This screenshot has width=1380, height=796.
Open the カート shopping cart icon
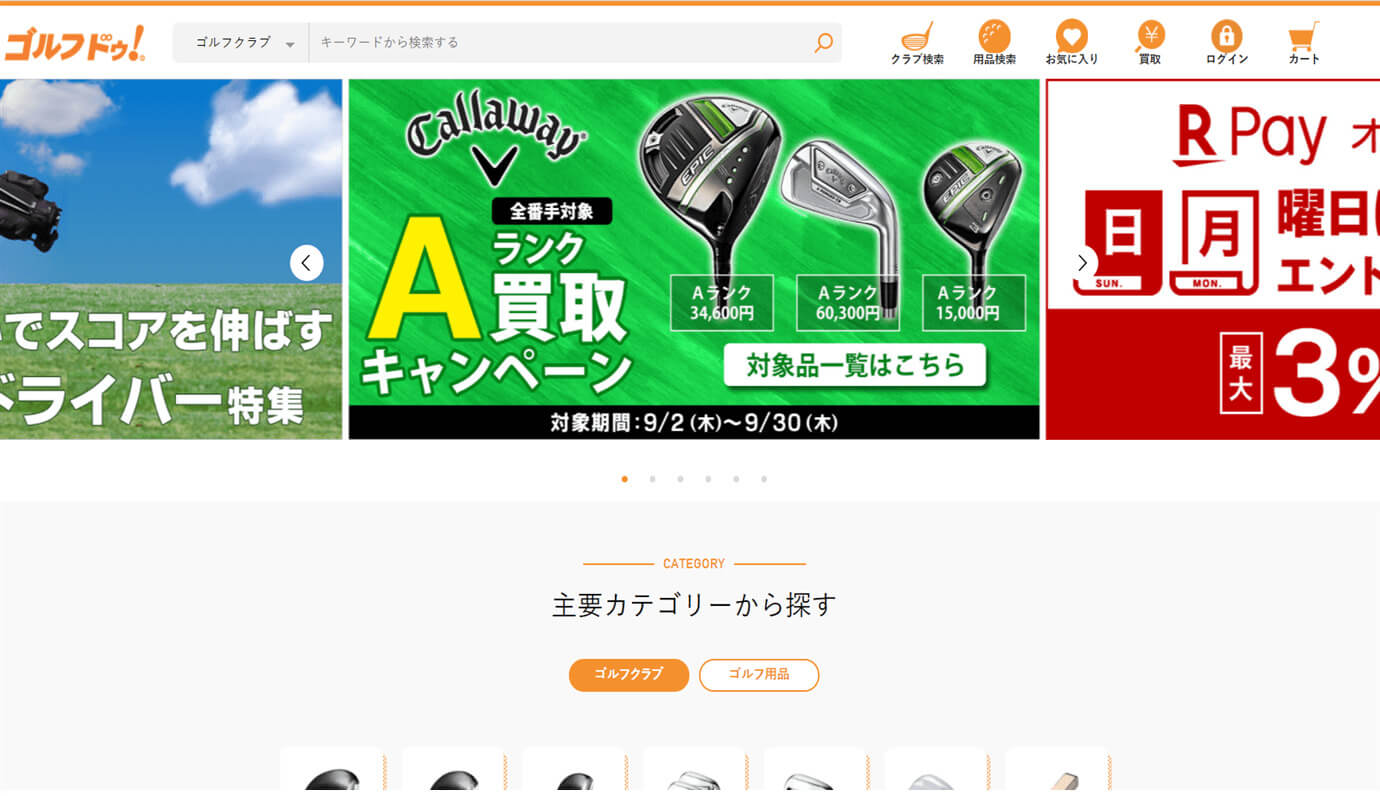tap(1304, 43)
